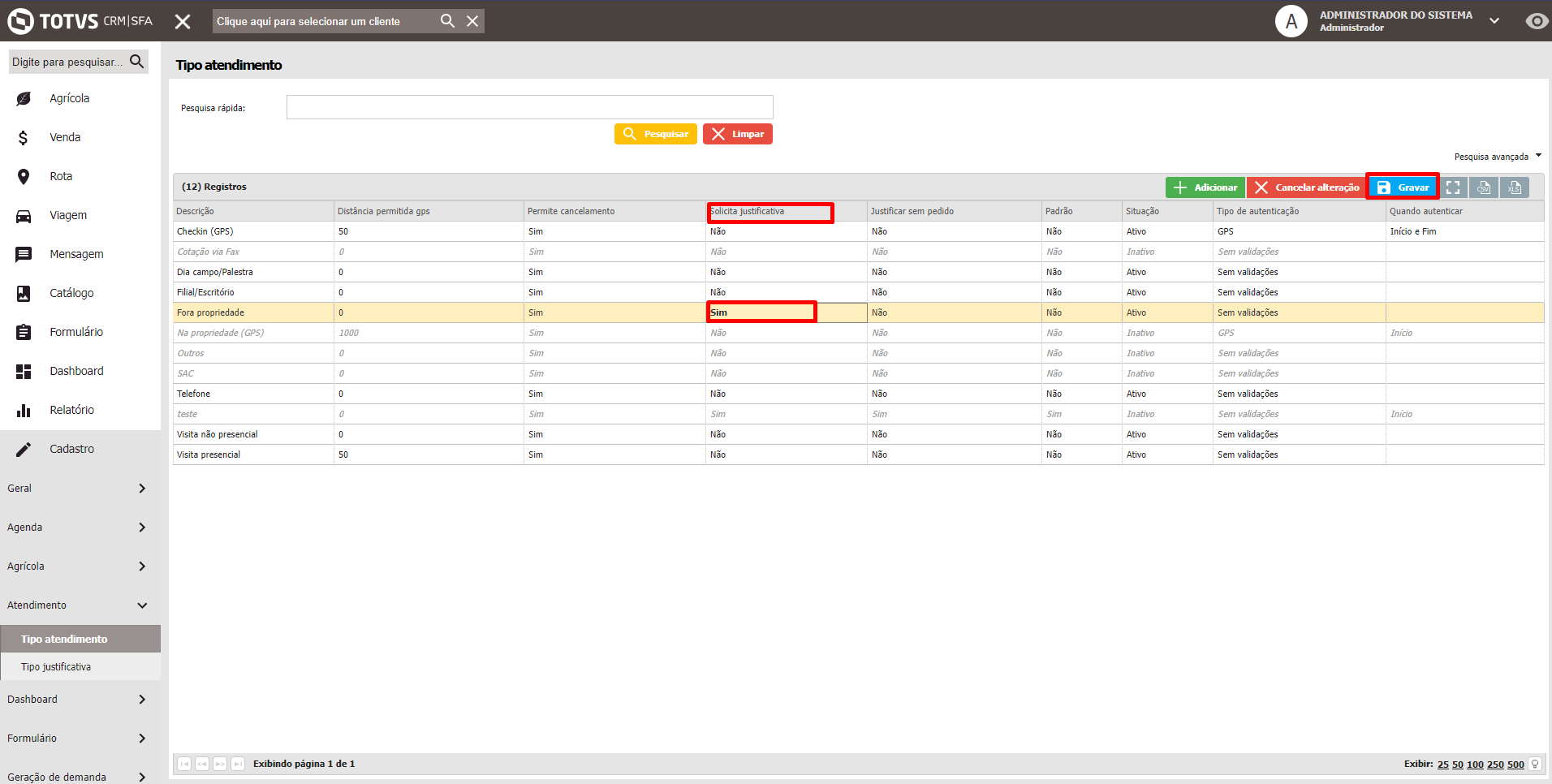Go to the last page of results
Viewport: 1552px width, 784px height.
(x=238, y=764)
